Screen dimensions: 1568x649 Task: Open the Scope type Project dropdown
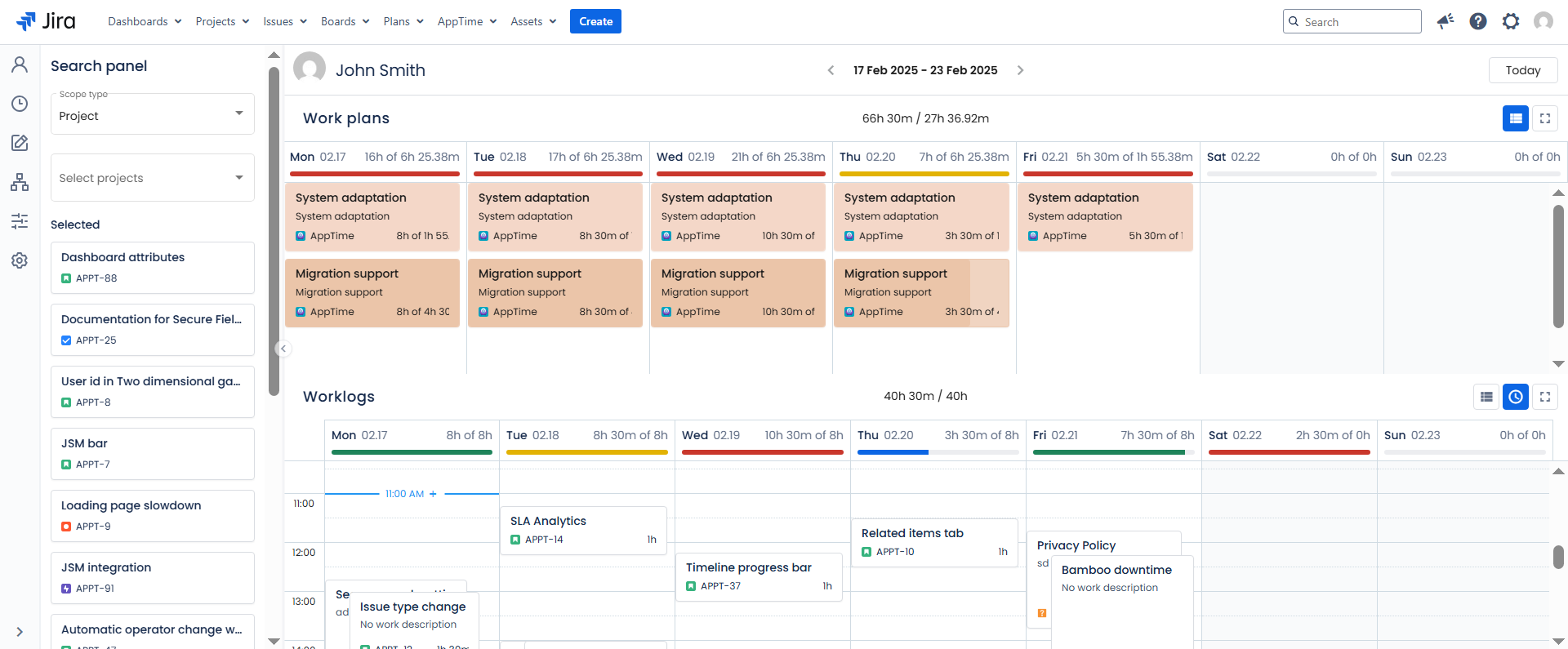[152, 115]
